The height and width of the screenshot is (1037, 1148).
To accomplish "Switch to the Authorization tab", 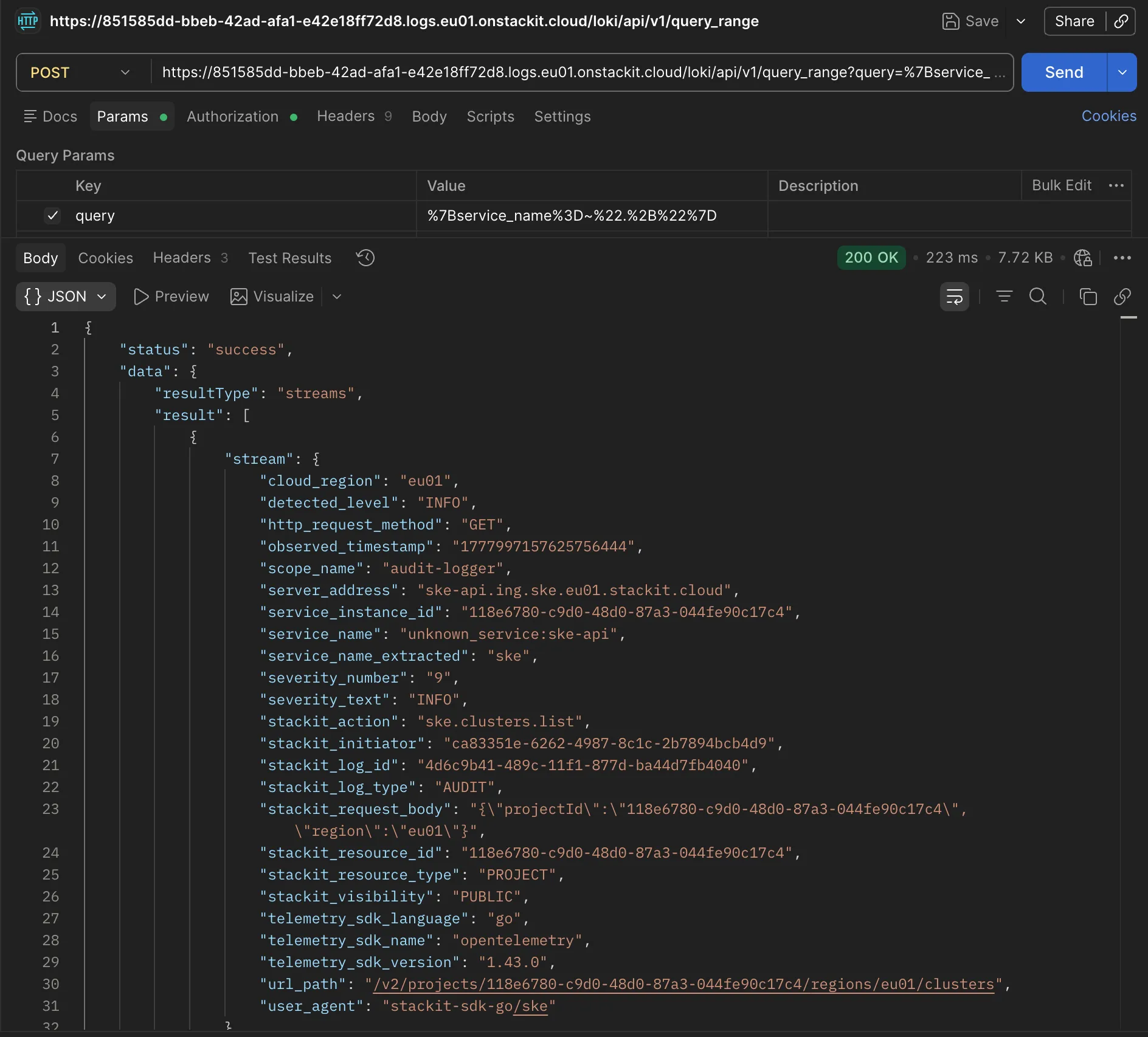I will pos(241,116).
